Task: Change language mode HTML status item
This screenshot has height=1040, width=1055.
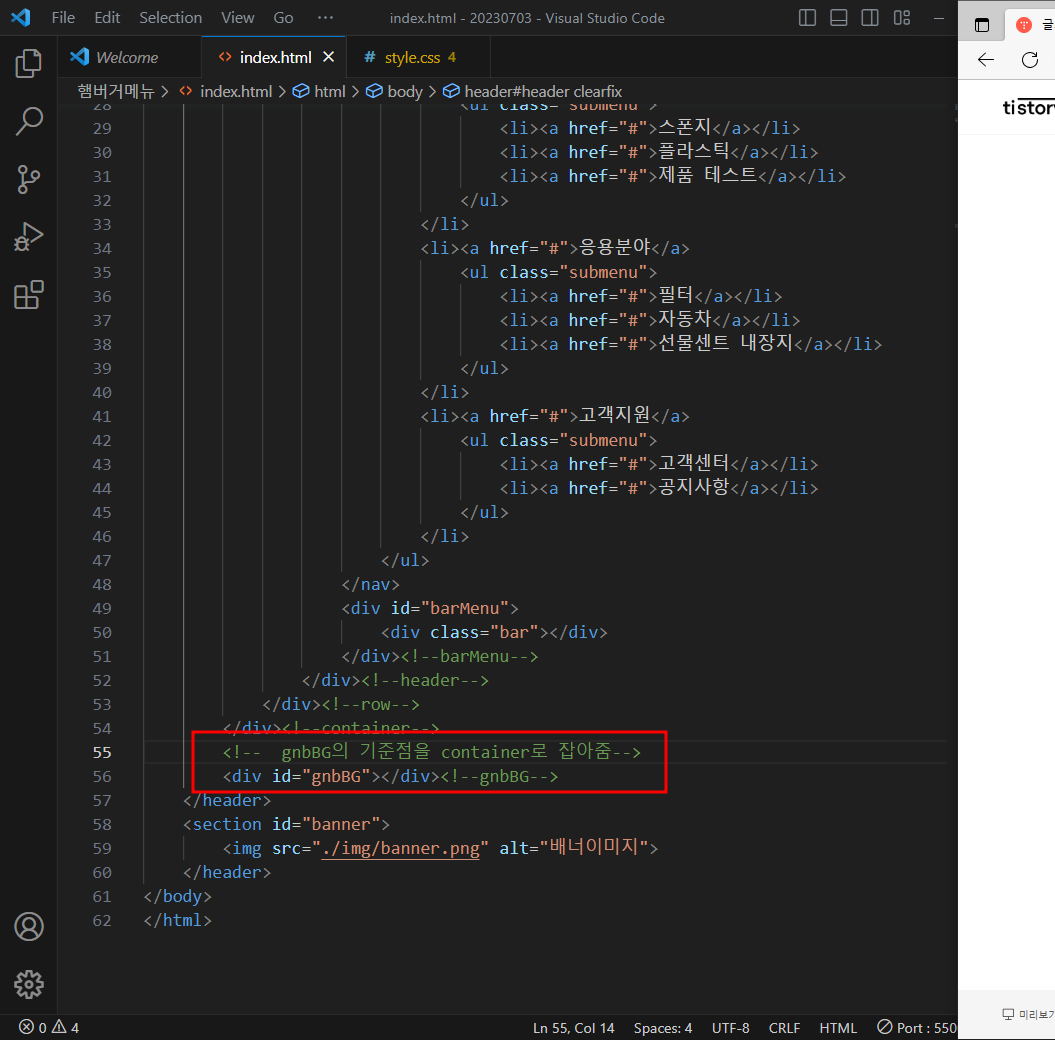Action: [838, 1027]
